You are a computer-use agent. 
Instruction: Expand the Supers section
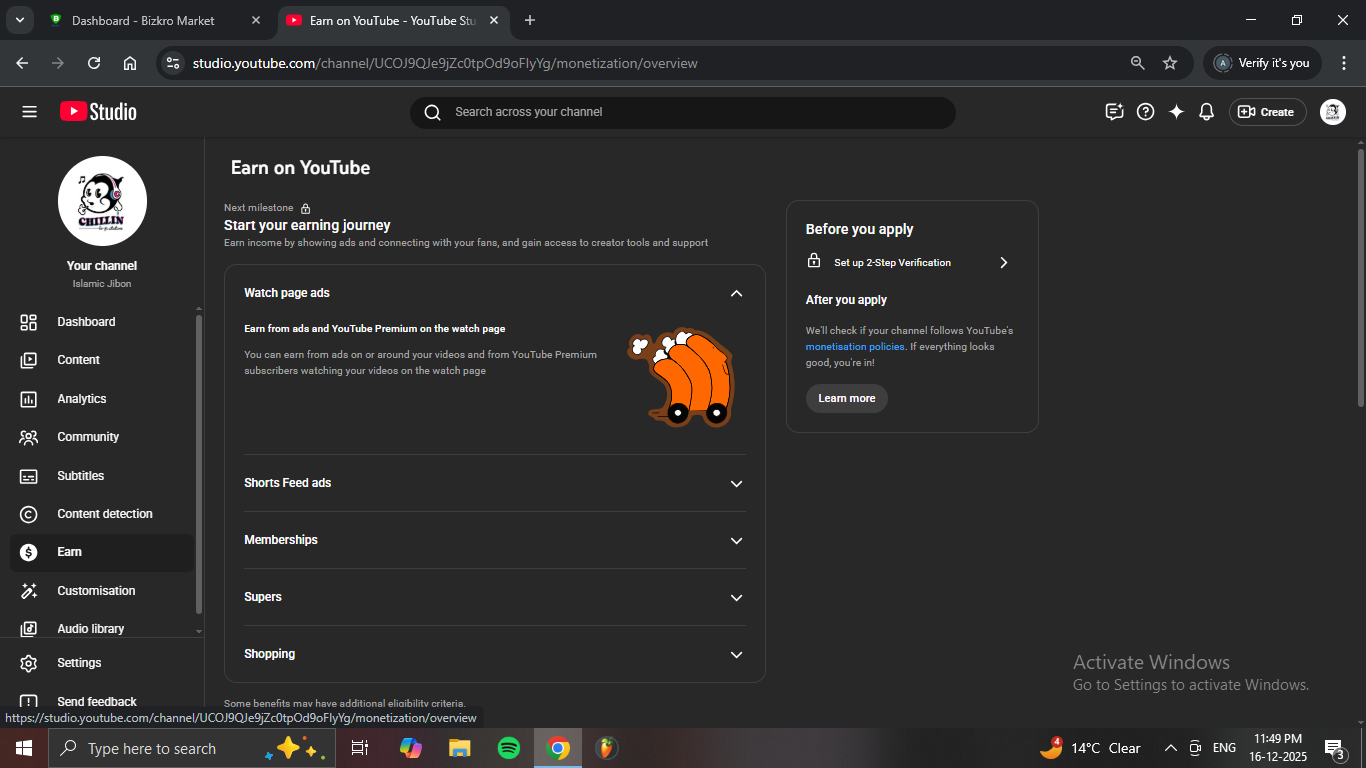[x=736, y=597]
